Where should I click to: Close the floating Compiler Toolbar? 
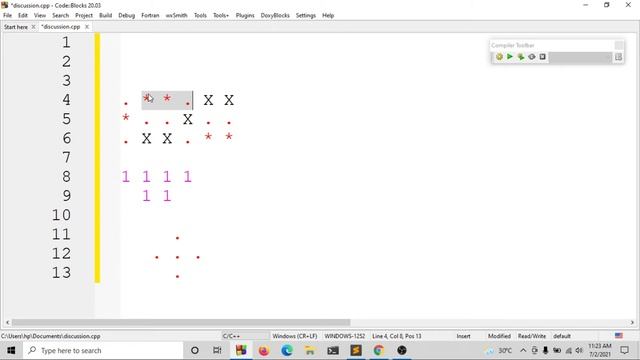pyautogui.click(x=619, y=45)
